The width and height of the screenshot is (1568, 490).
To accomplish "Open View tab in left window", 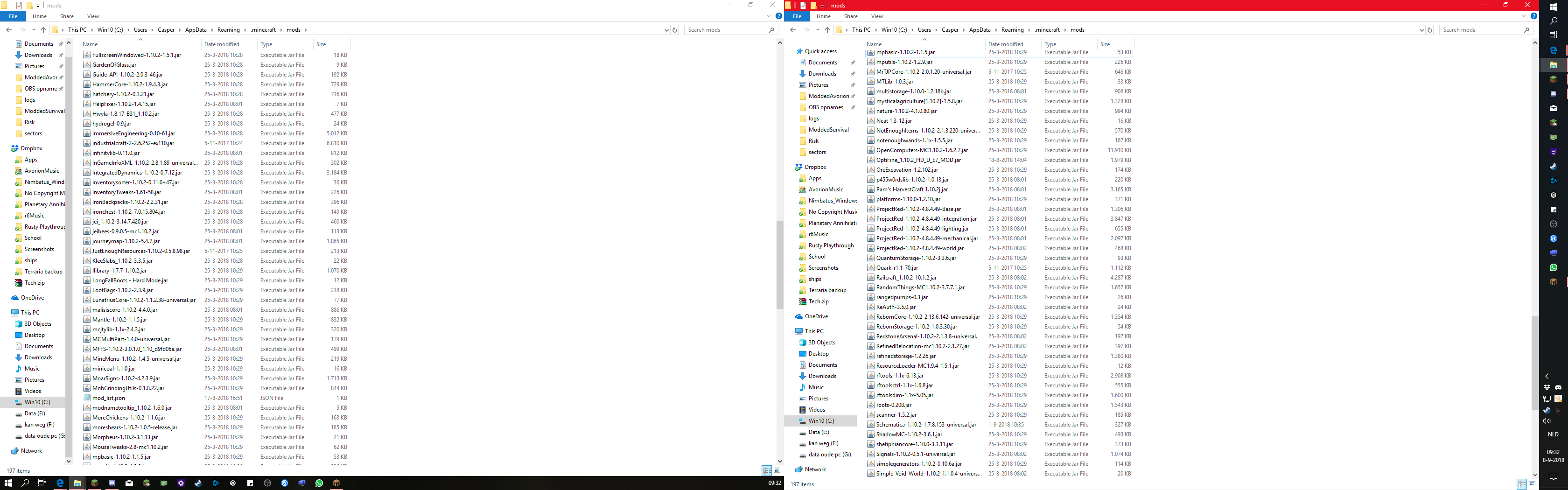I will pyautogui.click(x=93, y=16).
